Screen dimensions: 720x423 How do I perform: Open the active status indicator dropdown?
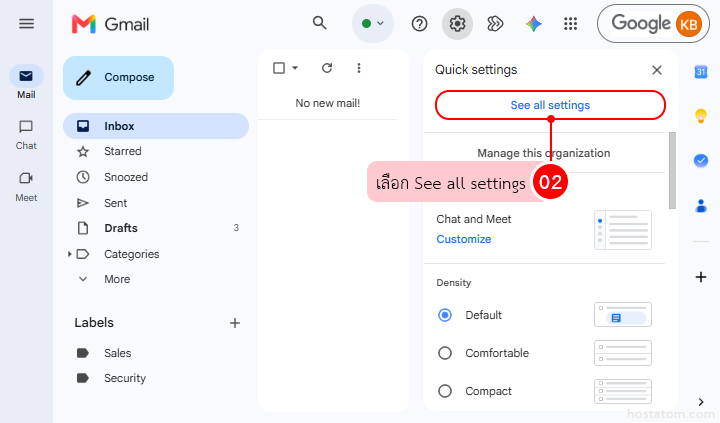pos(372,23)
